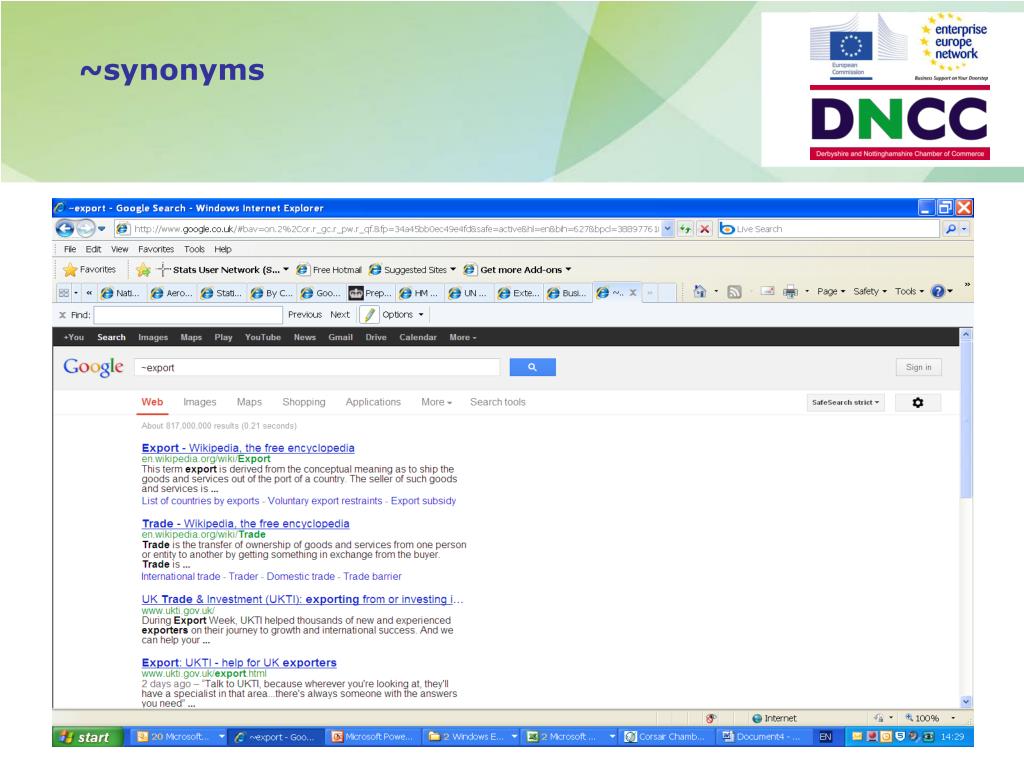Open the Tools dropdown in the command bar
The image size is (1024, 768).
(x=909, y=292)
